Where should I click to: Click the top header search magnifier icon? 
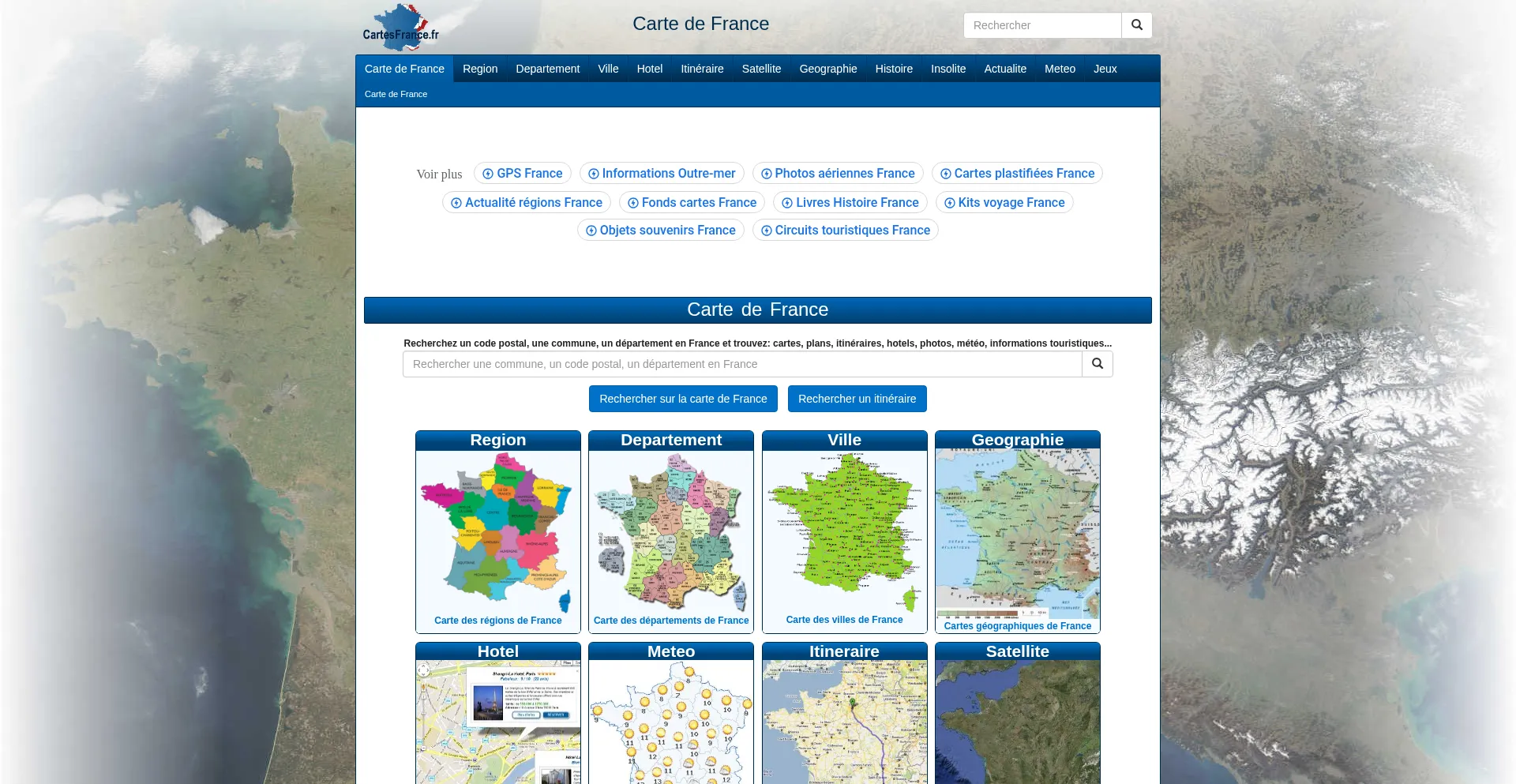1136,25
